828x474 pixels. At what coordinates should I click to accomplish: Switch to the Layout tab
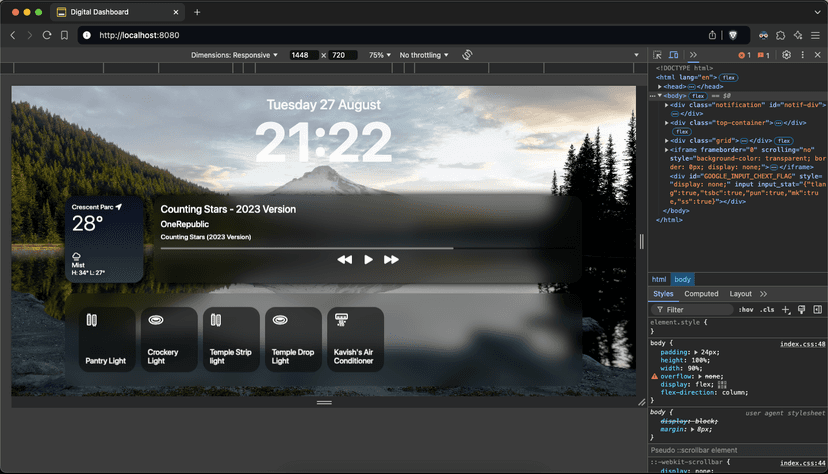point(740,294)
